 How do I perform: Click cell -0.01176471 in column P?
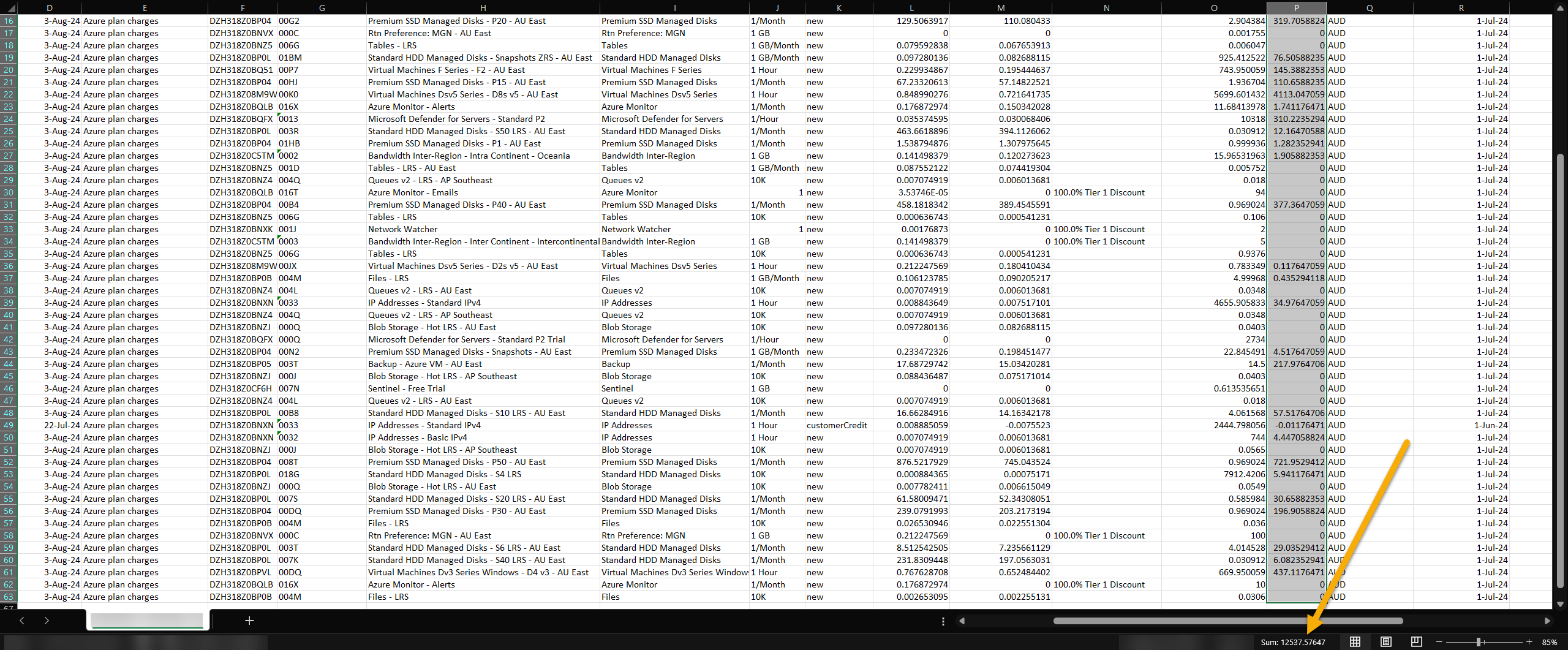coord(1296,425)
